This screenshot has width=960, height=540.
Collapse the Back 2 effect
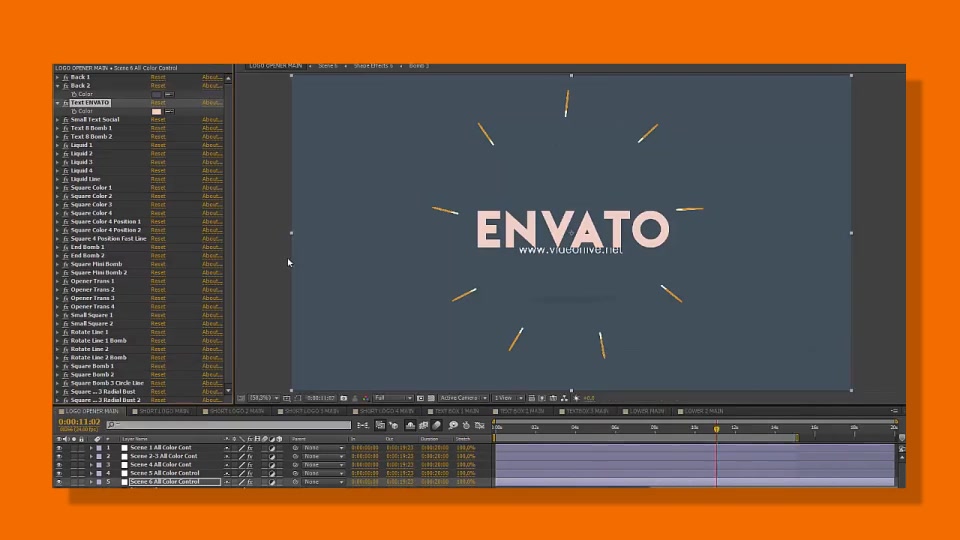tap(58, 86)
